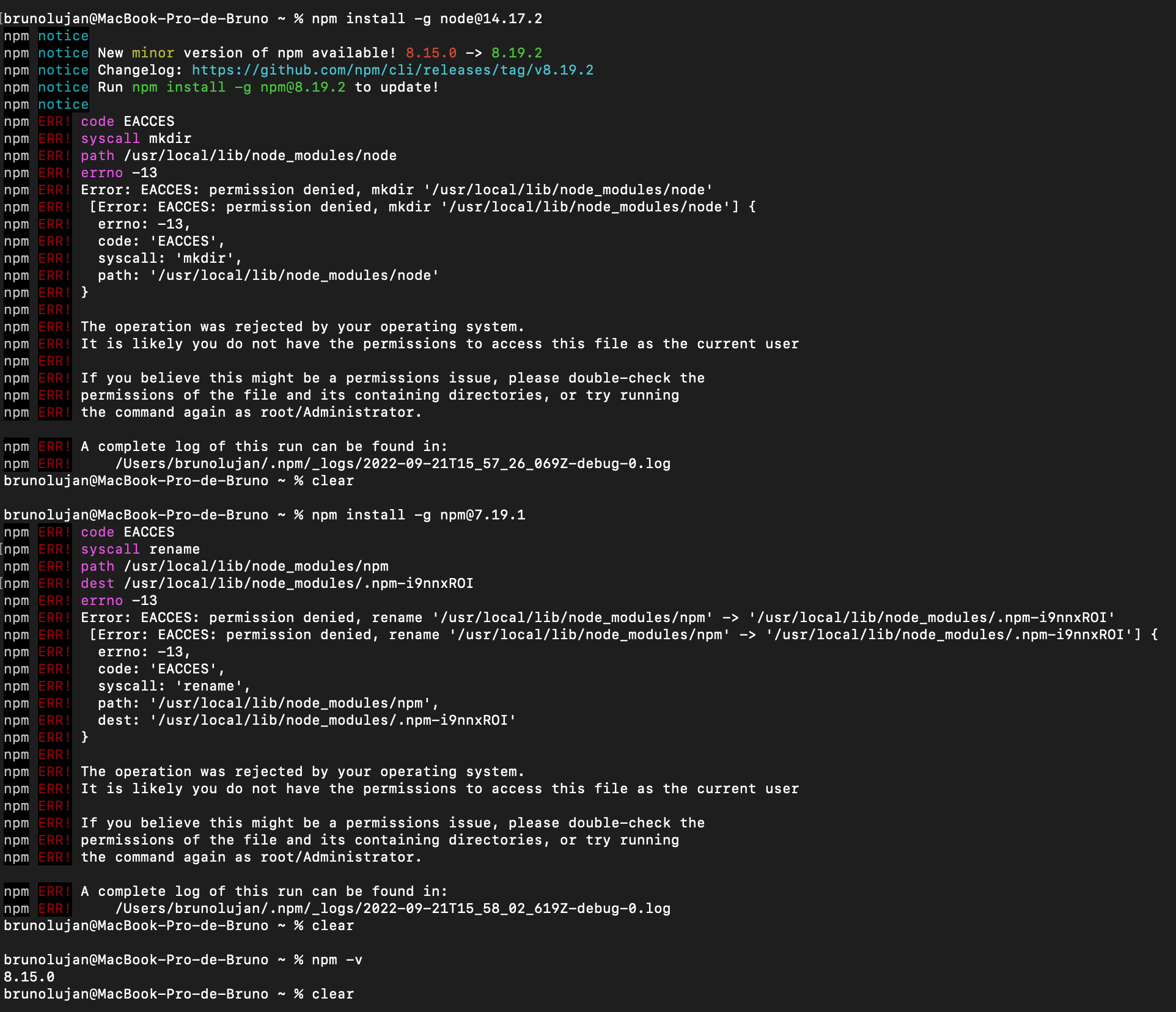This screenshot has height=1012, width=1176.
Task: Click the 'npm install -g npm@7.19.1' command
Action: [418, 515]
